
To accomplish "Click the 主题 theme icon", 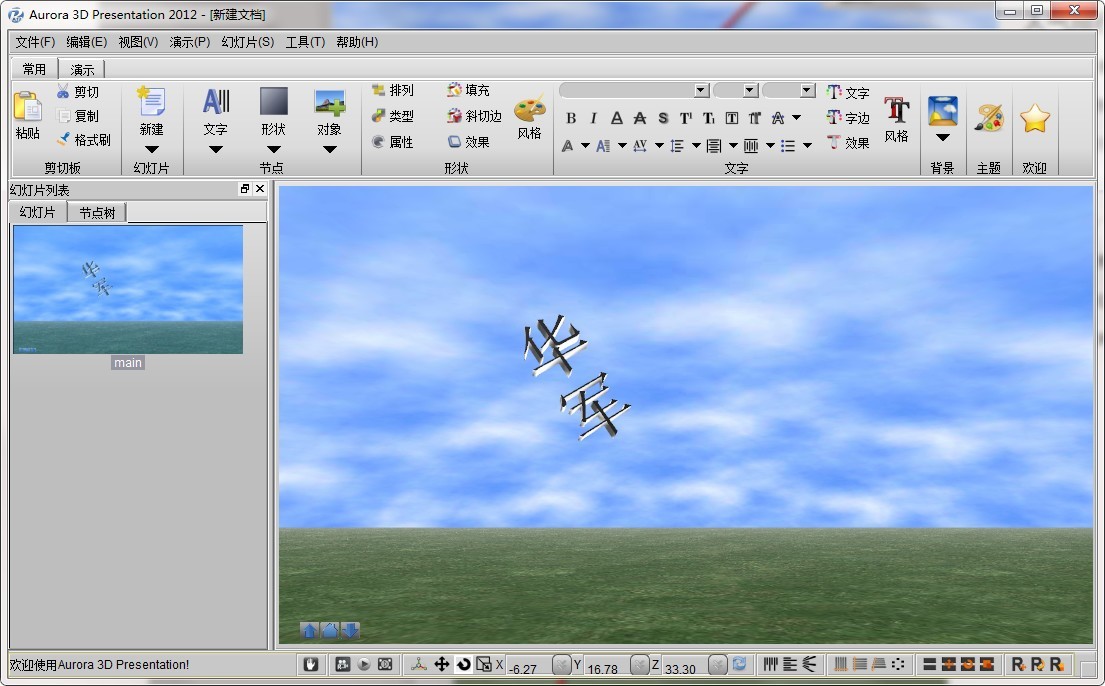I will [988, 115].
